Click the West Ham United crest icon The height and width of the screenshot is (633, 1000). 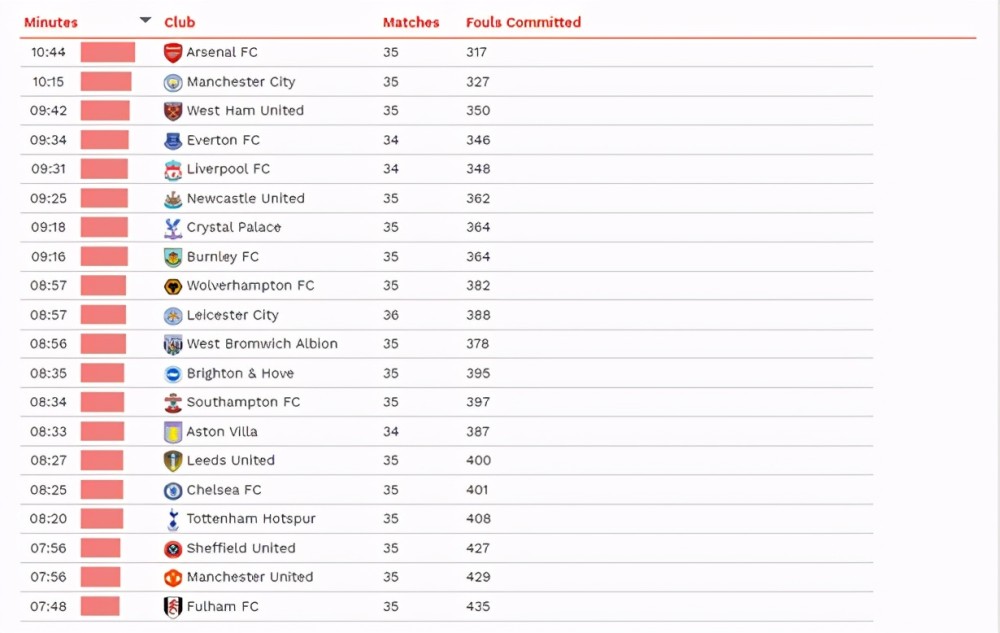point(173,111)
